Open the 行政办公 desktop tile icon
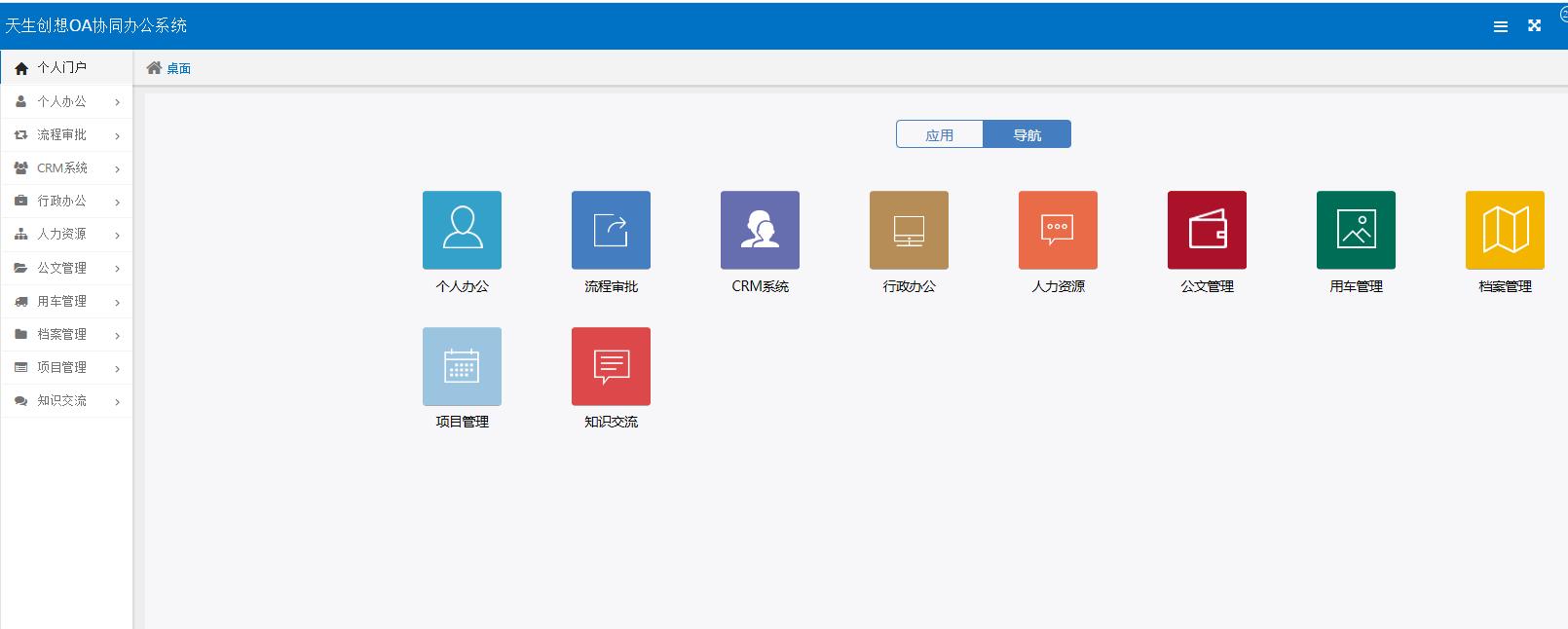This screenshot has width=1568, height=629. coord(909,230)
